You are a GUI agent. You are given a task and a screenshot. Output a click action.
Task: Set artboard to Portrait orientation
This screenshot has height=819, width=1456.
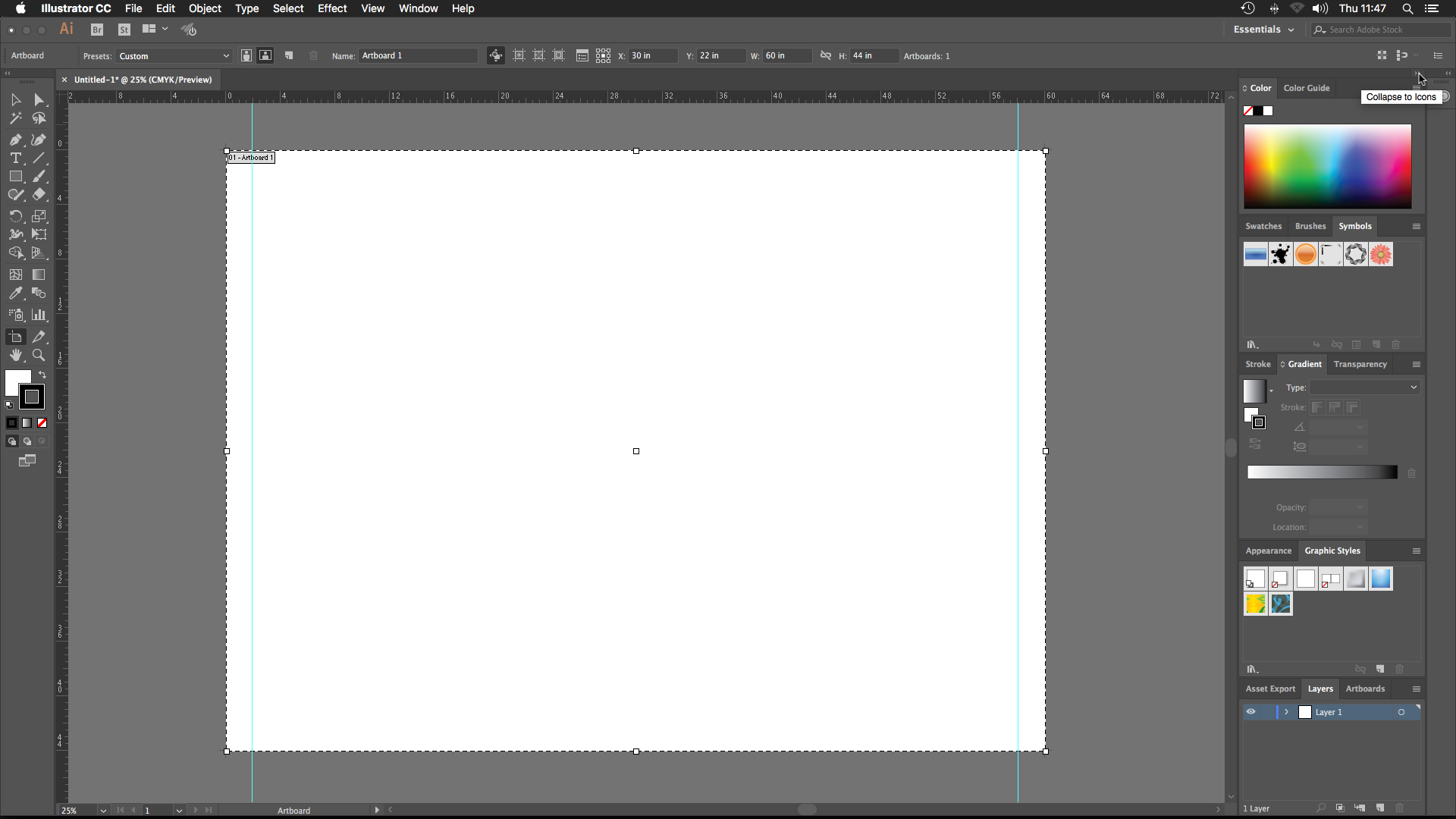pyautogui.click(x=246, y=55)
